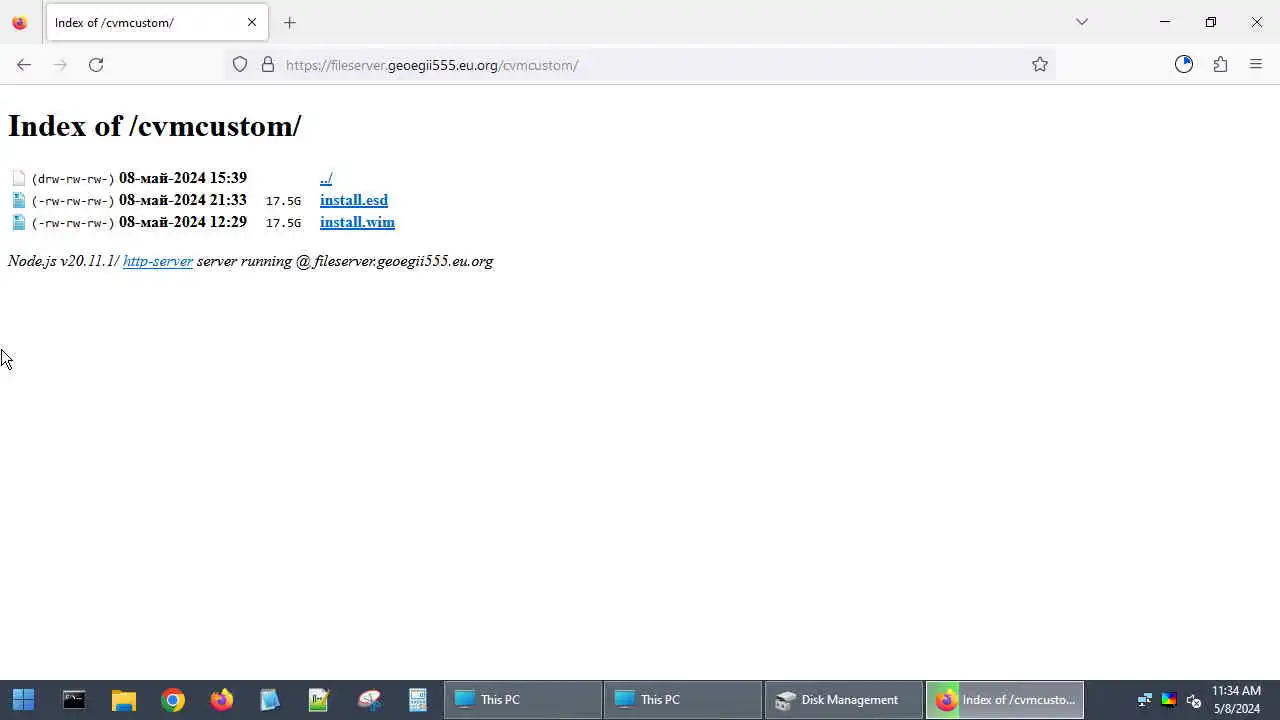The image size is (1280, 720).
Task: Click the muted volume tray icon
Action: coord(1194,700)
